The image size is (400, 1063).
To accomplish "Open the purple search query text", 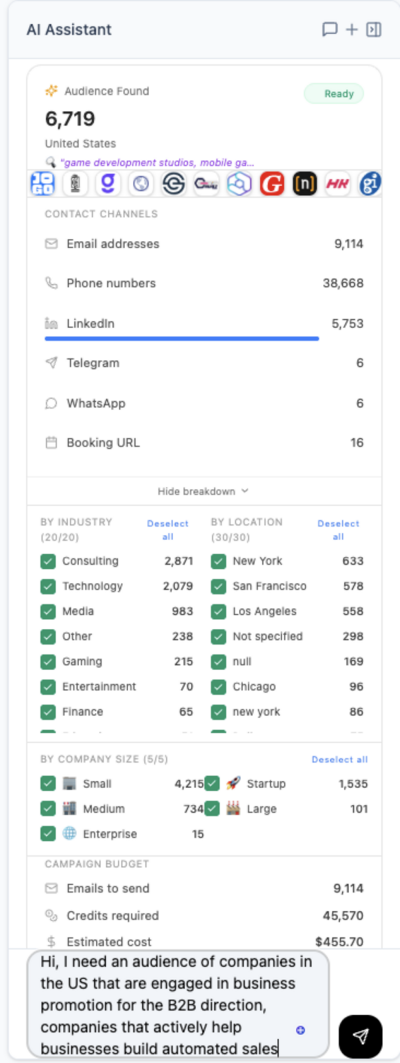I will tap(157, 163).
